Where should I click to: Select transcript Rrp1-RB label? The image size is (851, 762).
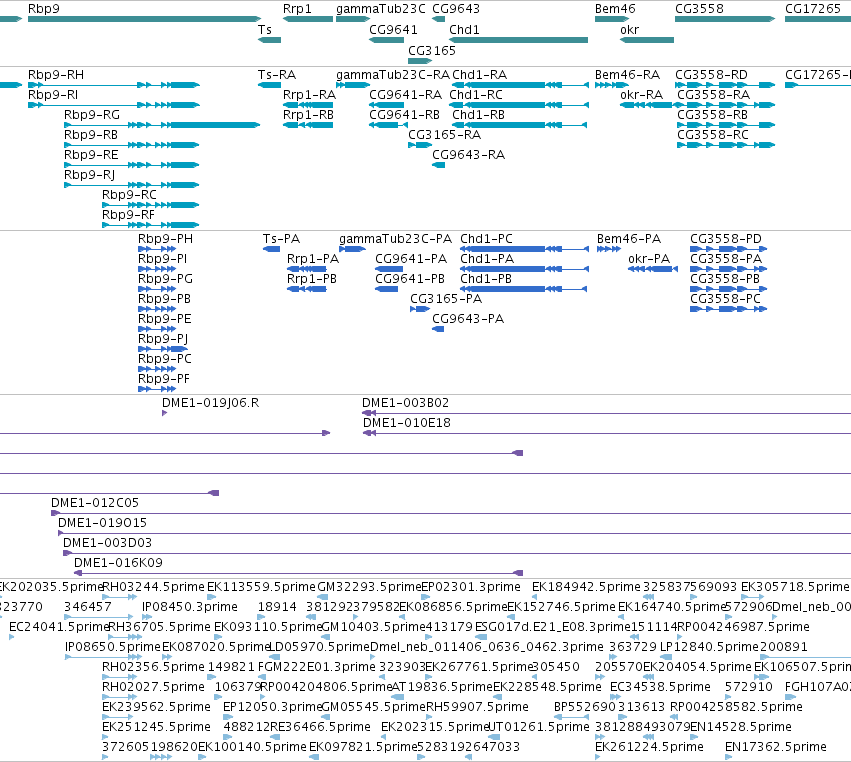308,115
